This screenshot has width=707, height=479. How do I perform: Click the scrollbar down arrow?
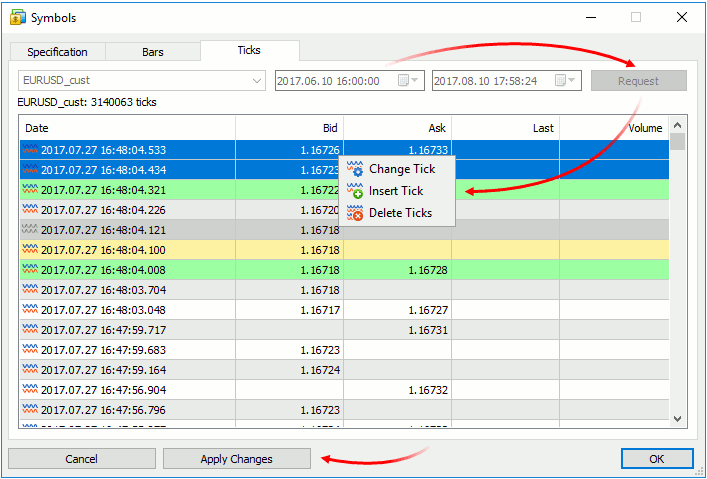[x=677, y=419]
